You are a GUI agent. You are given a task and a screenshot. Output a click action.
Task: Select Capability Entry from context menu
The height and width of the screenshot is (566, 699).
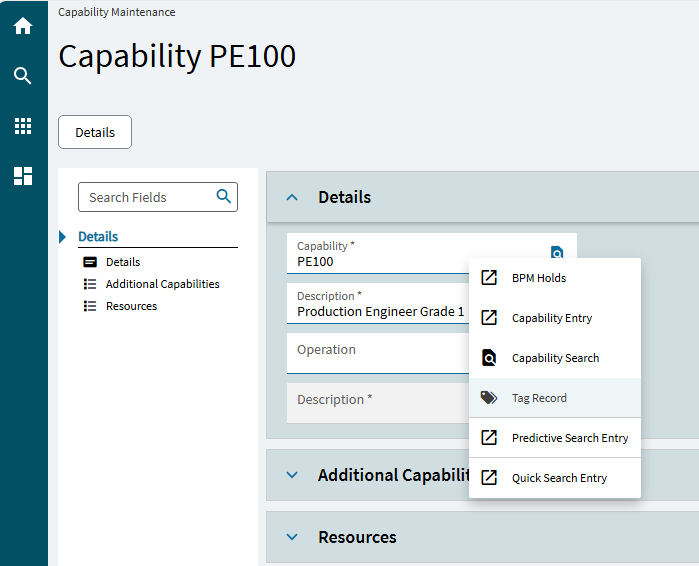click(552, 318)
